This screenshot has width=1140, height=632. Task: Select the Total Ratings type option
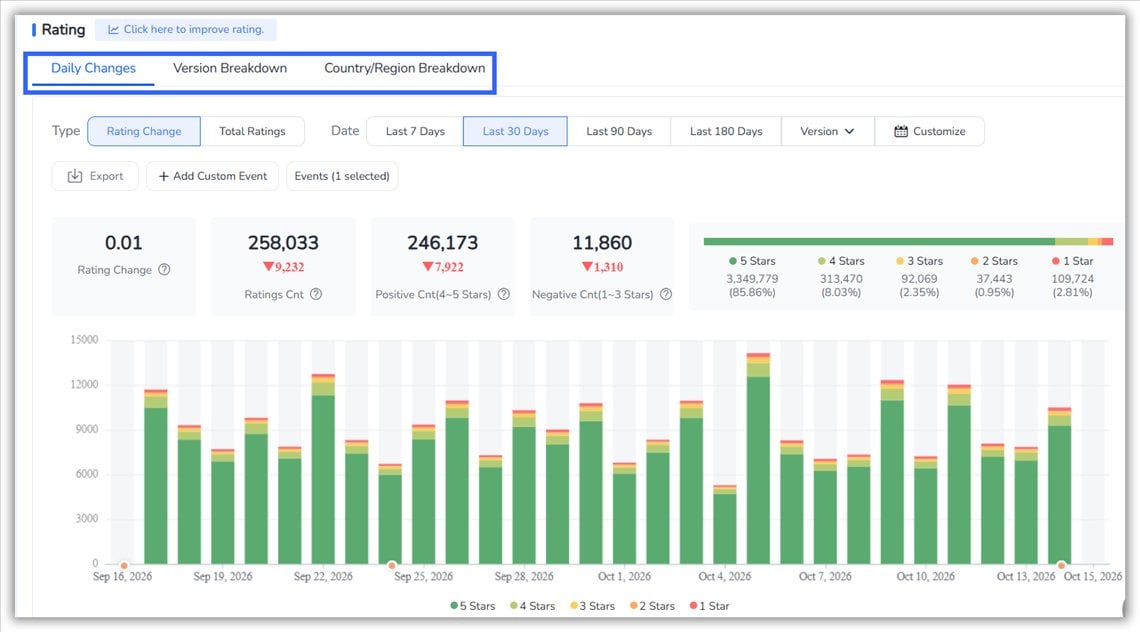[x=252, y=132]
